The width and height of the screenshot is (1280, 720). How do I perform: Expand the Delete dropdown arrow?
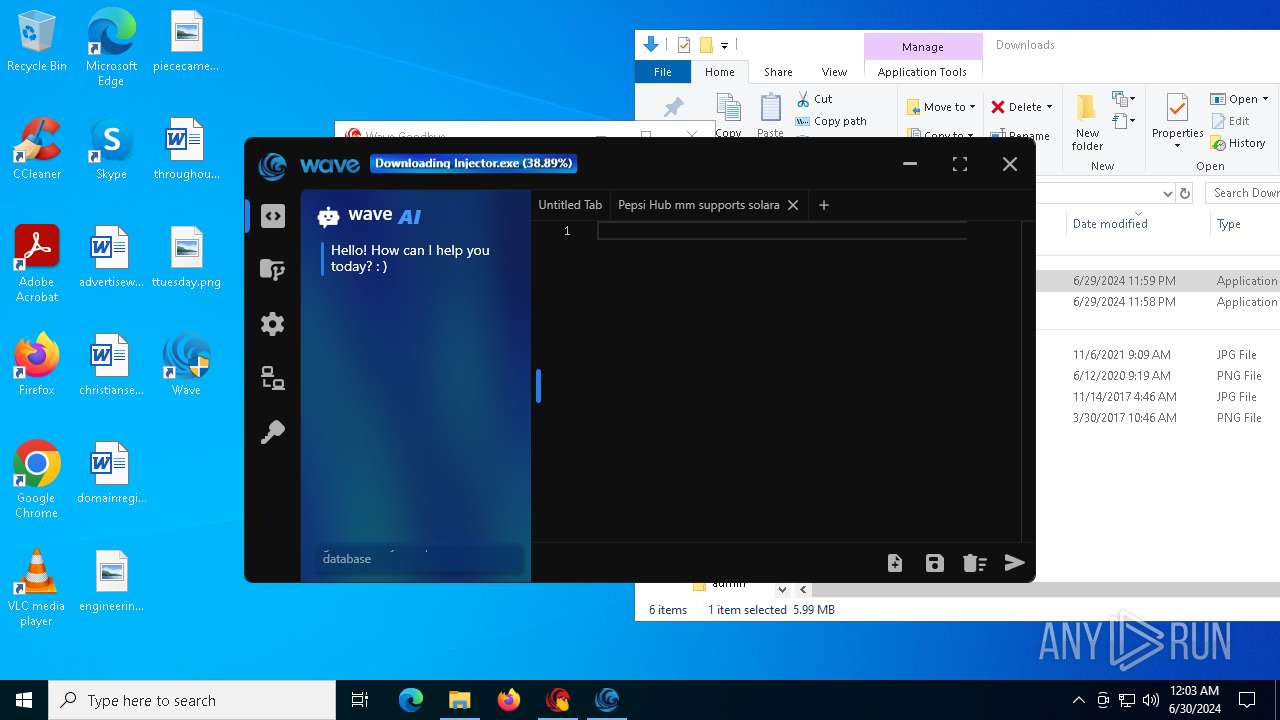coord(1049,107)
